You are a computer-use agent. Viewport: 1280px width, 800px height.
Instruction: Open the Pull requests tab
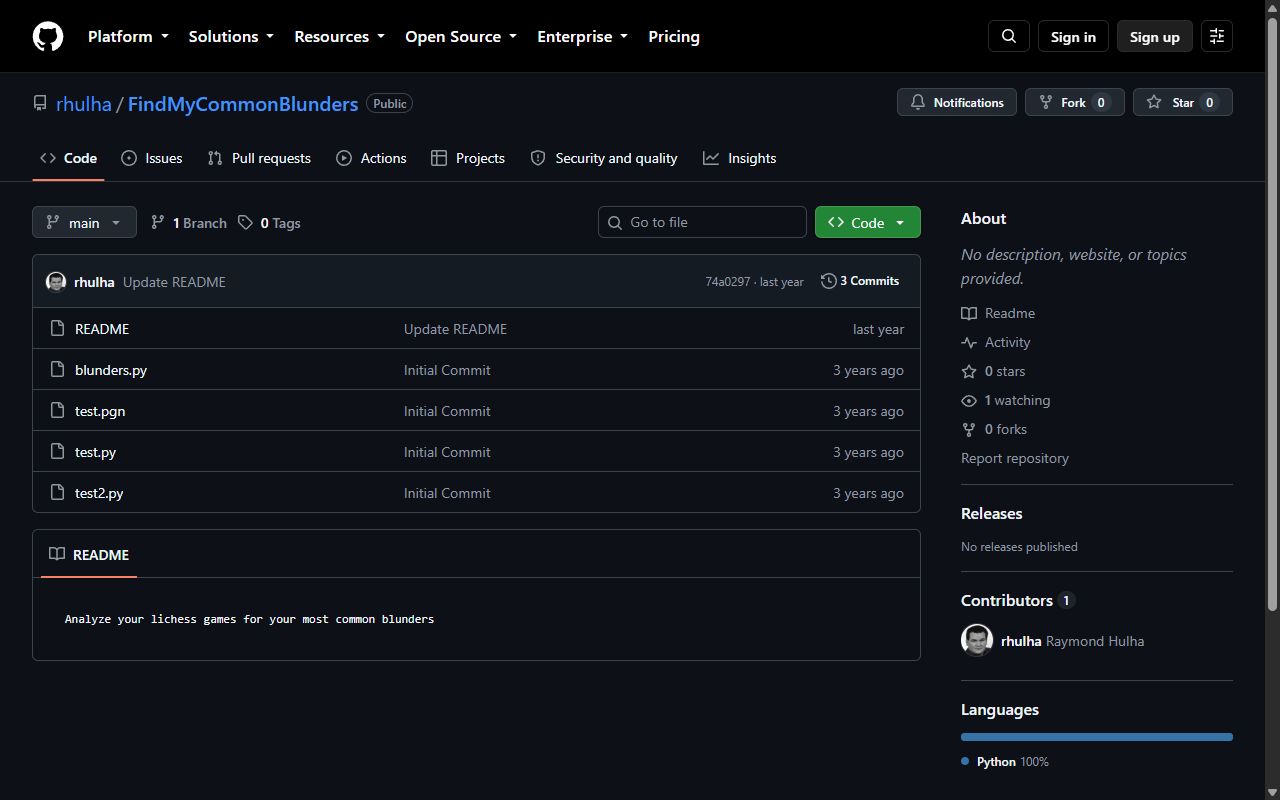[x=259, y=158]
